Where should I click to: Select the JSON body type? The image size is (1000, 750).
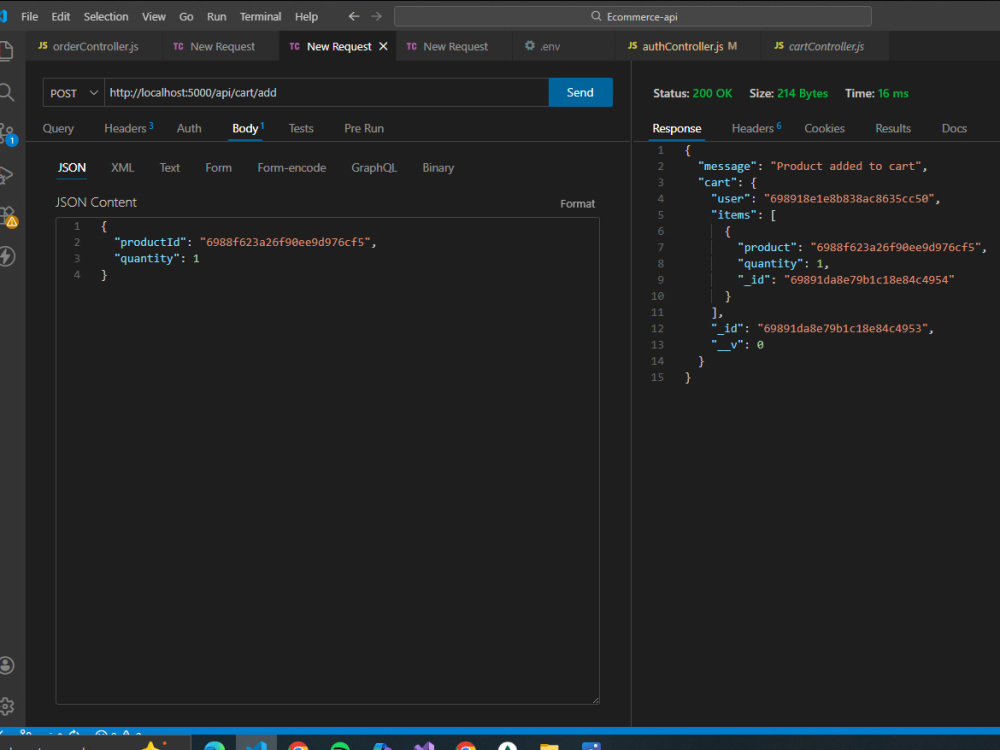pos(71,168)
